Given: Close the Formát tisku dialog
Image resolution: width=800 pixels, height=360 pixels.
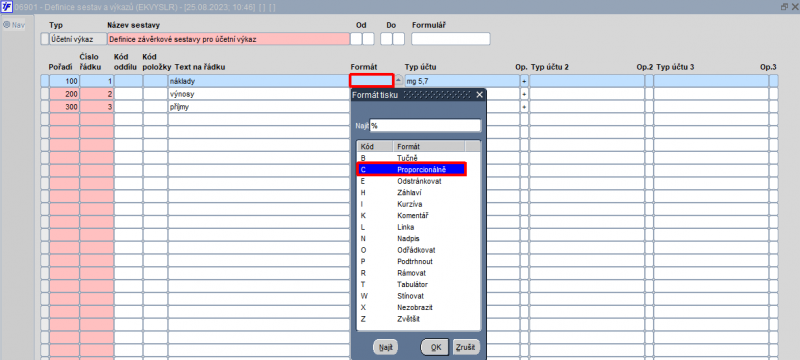Looking at the screenshot, I should coord(479,95).
